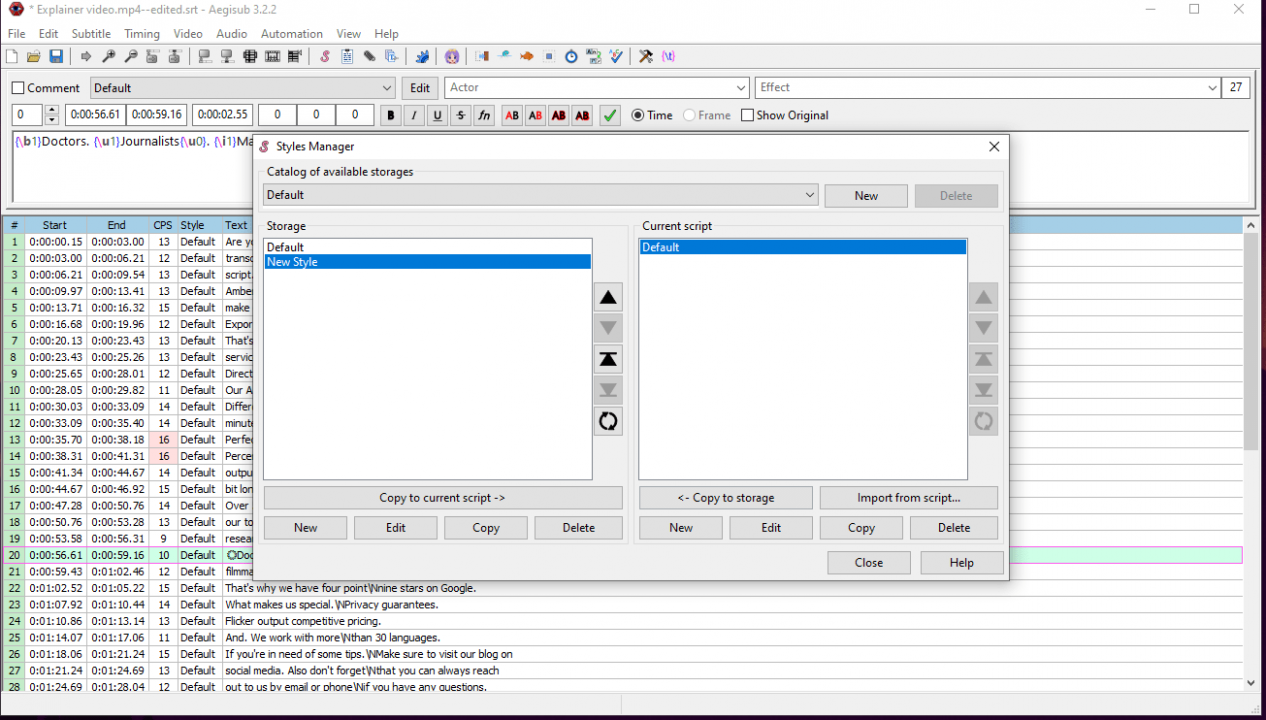Click the New storage catalog button
The height and width of the screenshot is (720, 1266).
(866, 196)
